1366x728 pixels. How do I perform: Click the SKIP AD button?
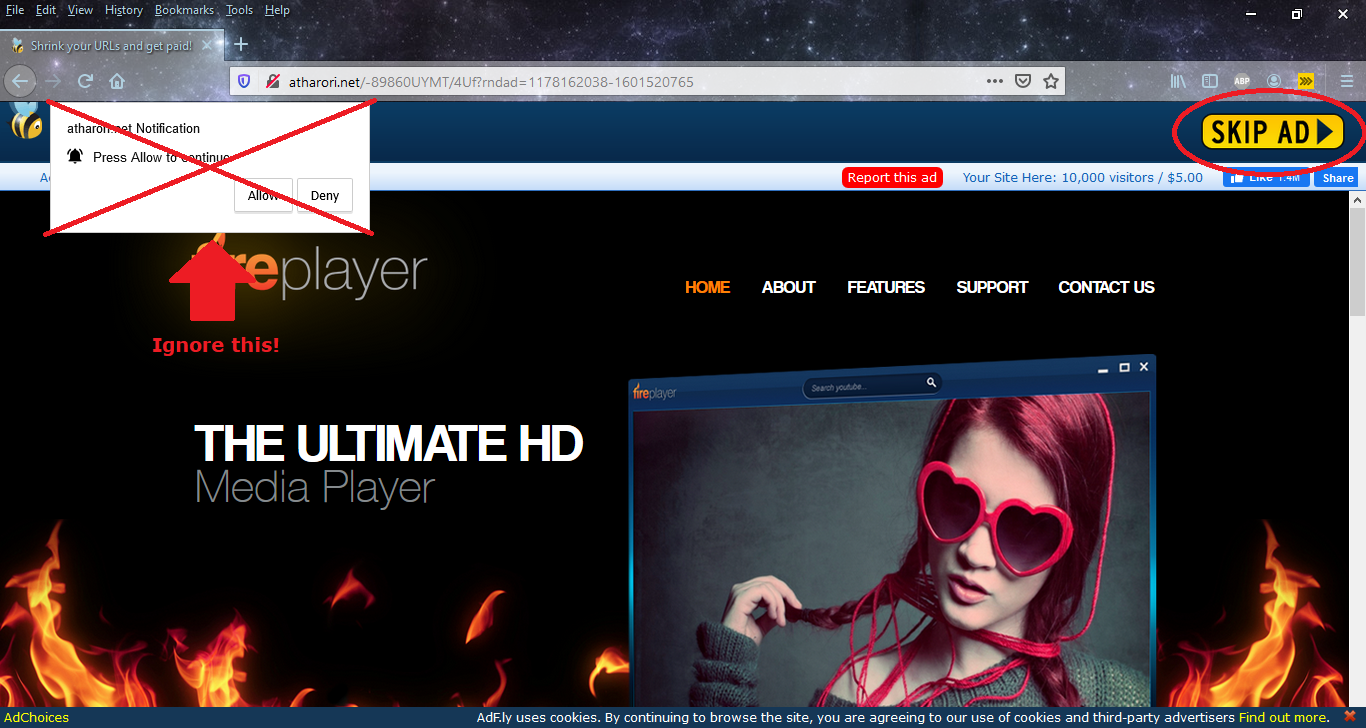pyautogui.click(x=1273, y=132)
